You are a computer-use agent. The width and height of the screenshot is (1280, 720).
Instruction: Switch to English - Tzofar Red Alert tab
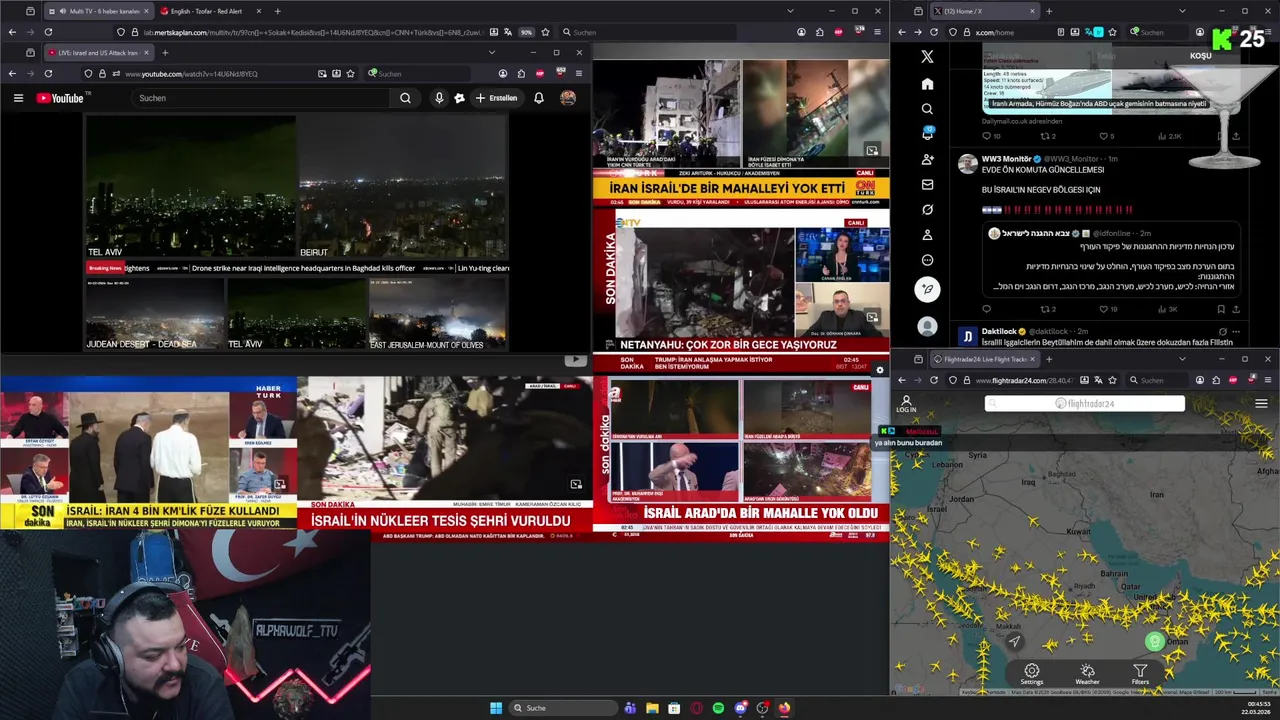(x=210, y=11)
